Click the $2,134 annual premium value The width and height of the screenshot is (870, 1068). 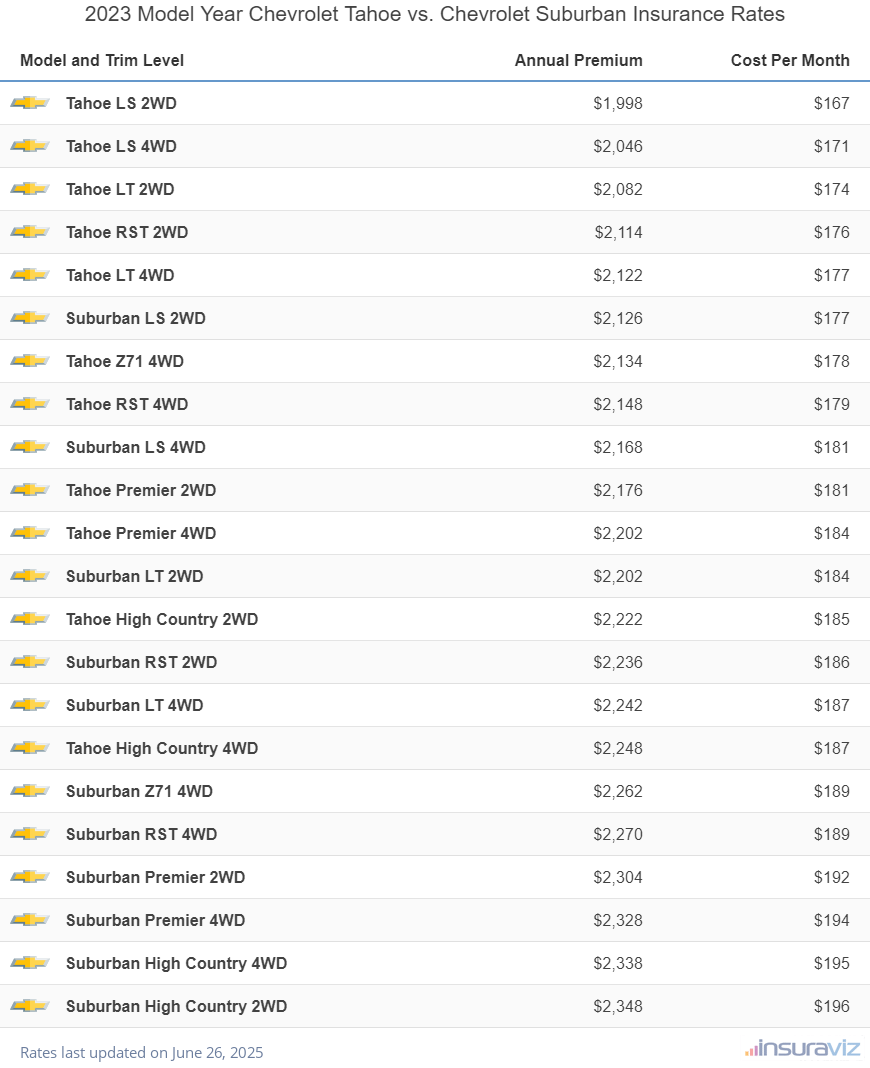coord(618,361)
